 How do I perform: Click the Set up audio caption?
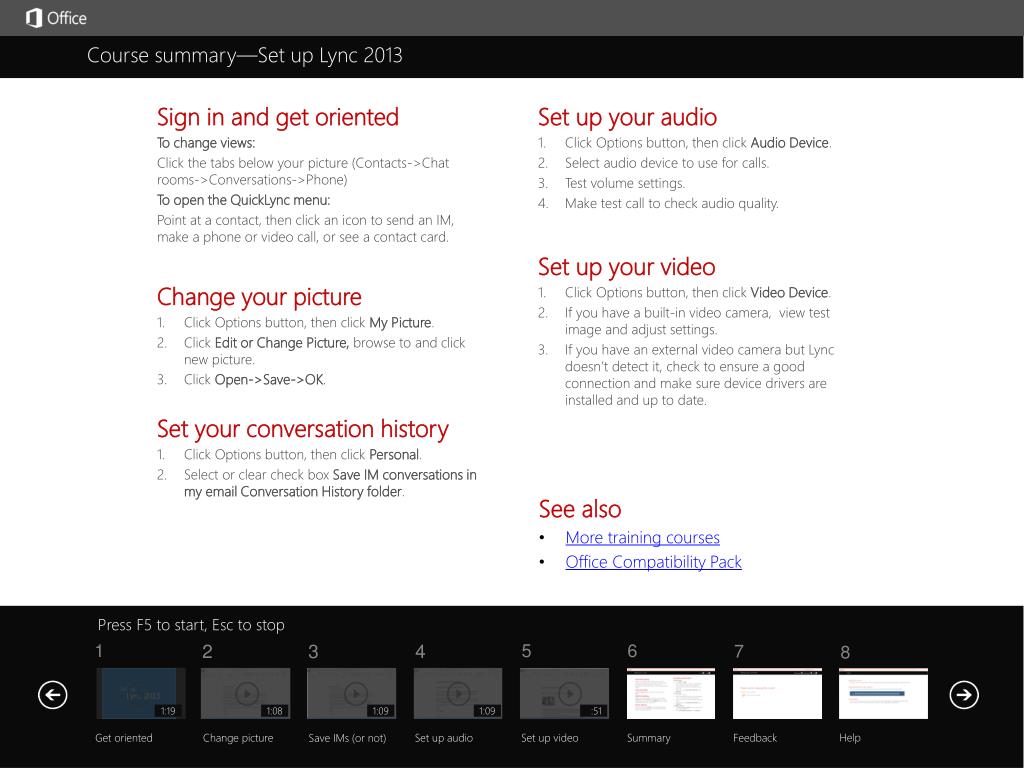click(x=443, y=738)
